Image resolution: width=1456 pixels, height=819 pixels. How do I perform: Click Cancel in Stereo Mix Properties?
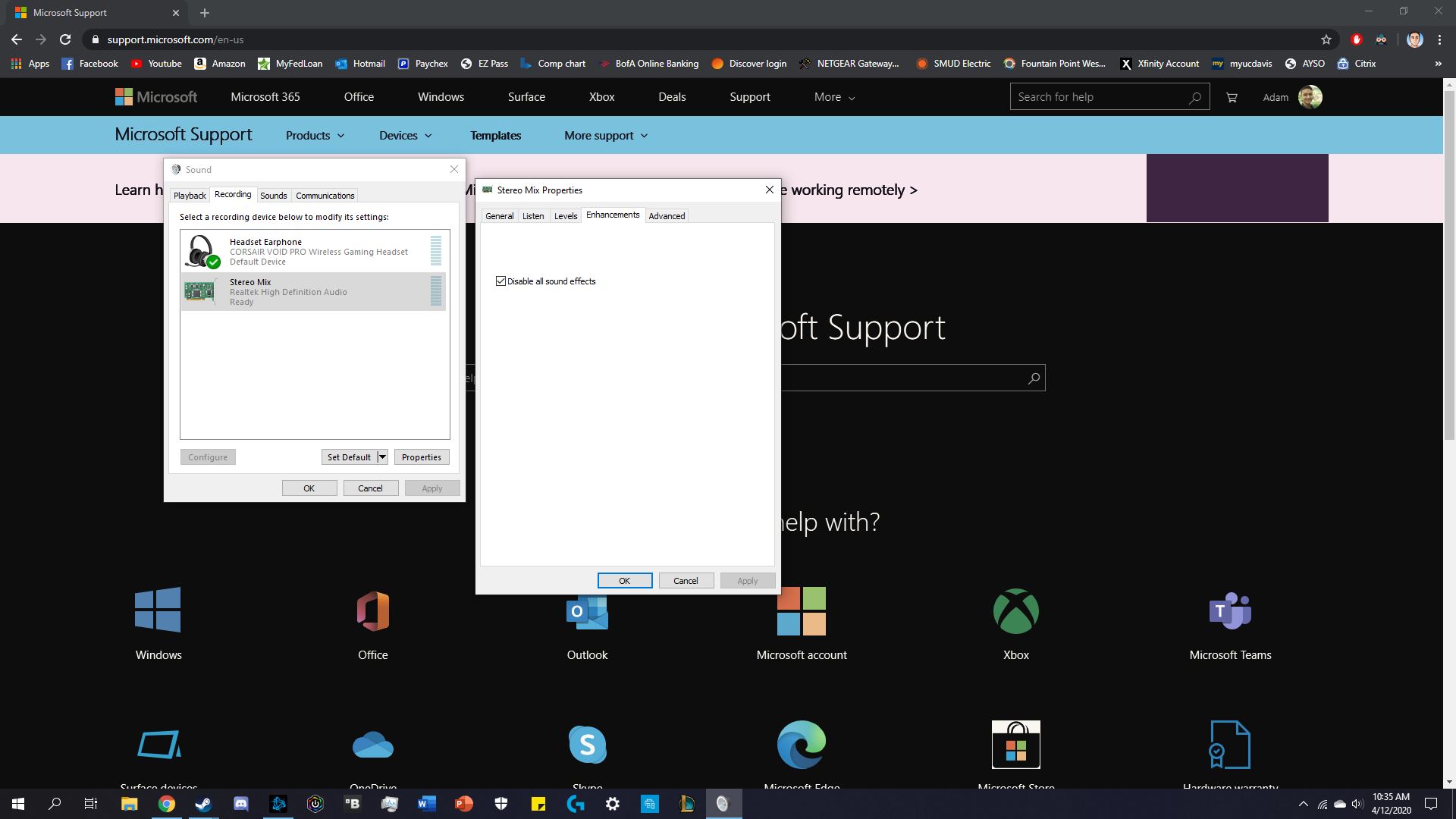[686, 581]
